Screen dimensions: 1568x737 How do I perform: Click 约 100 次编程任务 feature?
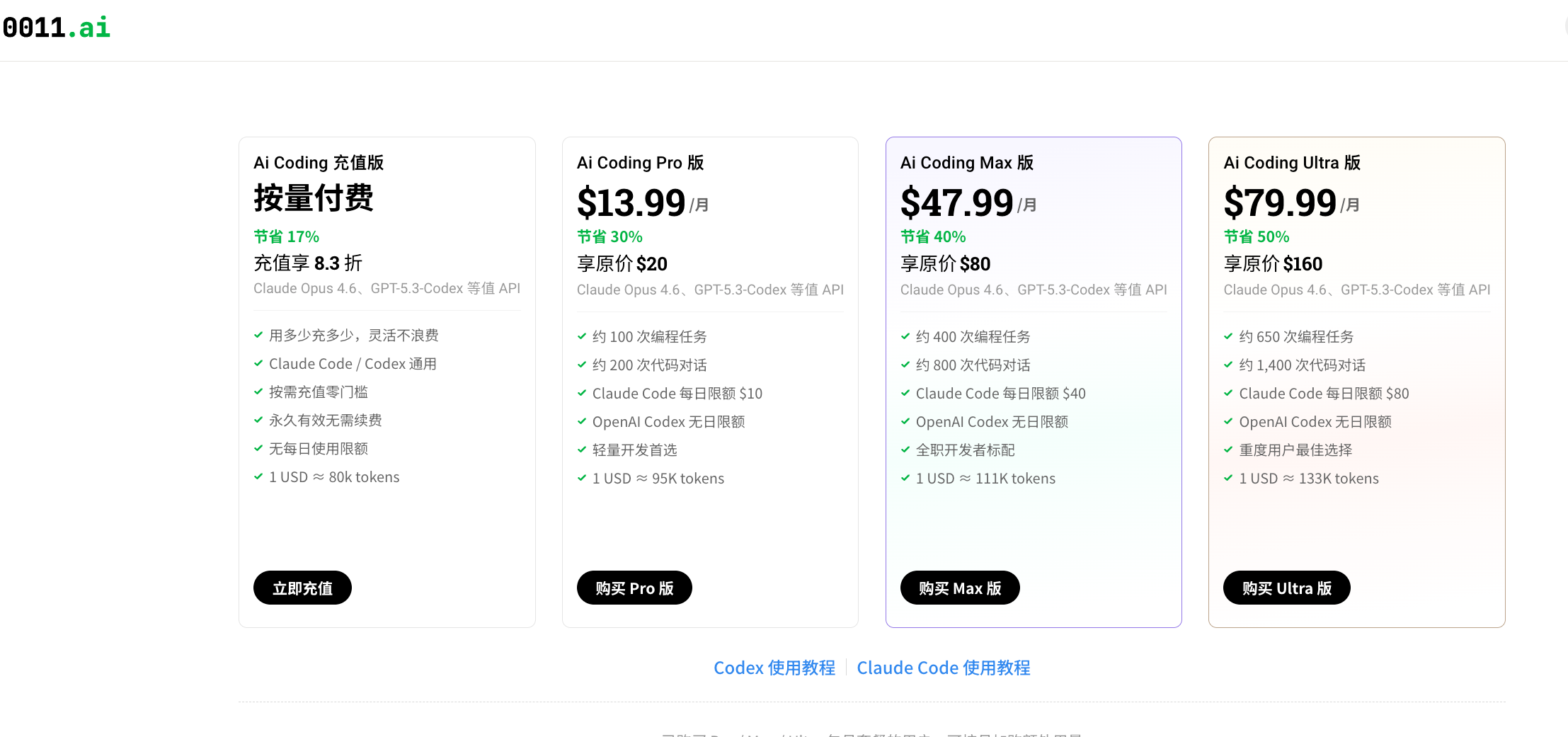tap(650, 337)
